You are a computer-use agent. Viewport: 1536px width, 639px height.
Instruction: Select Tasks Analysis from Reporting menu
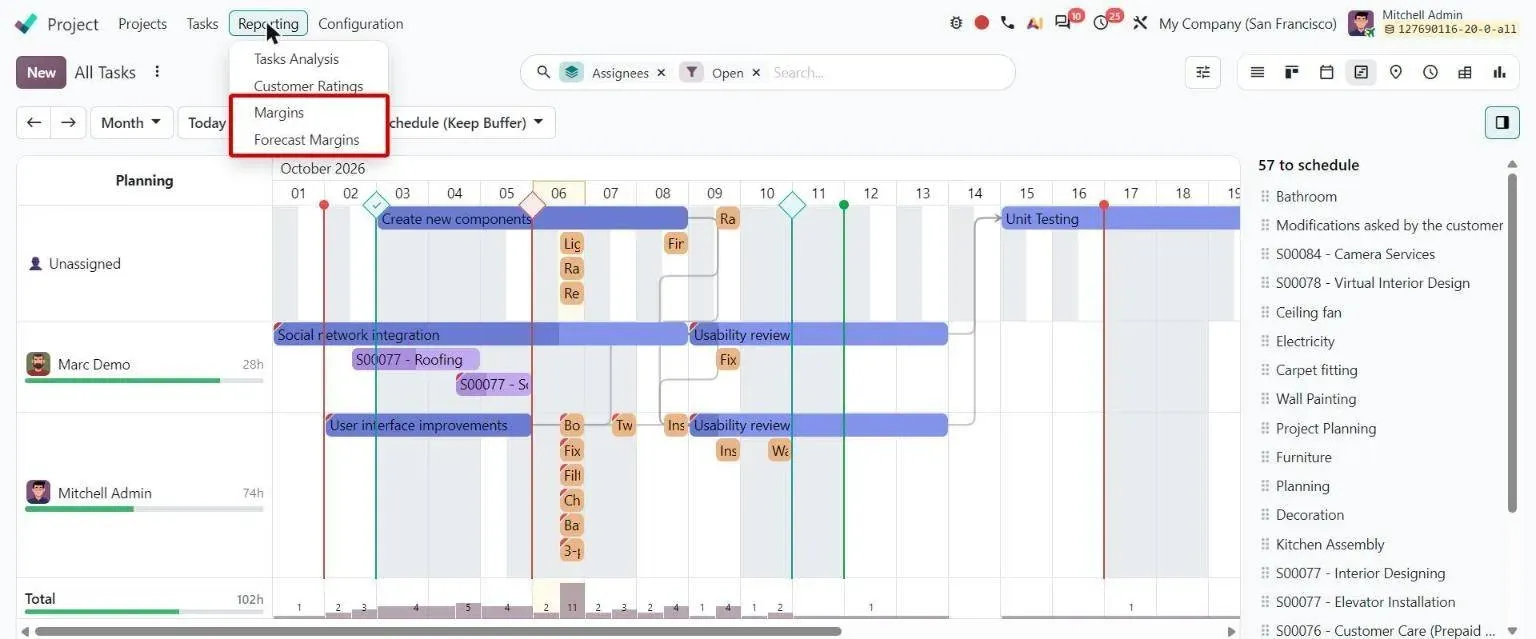296,59
